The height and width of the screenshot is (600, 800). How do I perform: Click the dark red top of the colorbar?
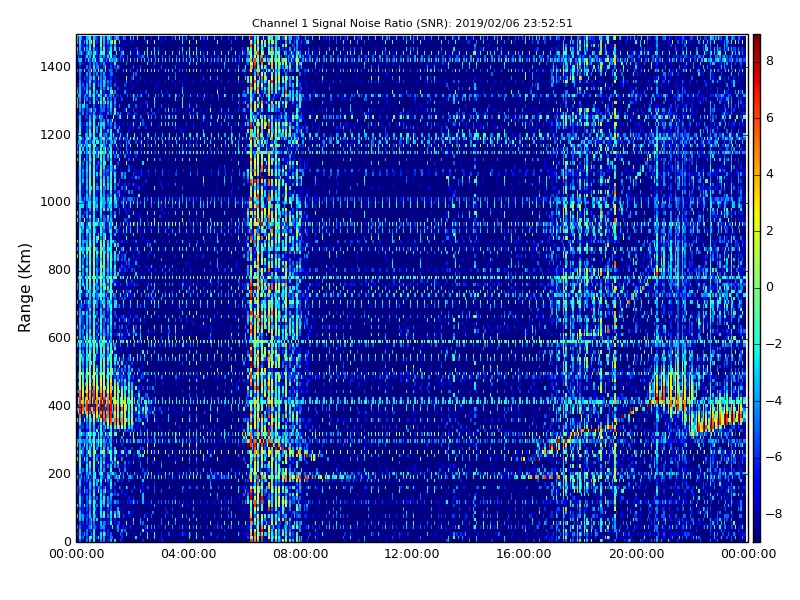pyautogui.click(x=757, y=39)
